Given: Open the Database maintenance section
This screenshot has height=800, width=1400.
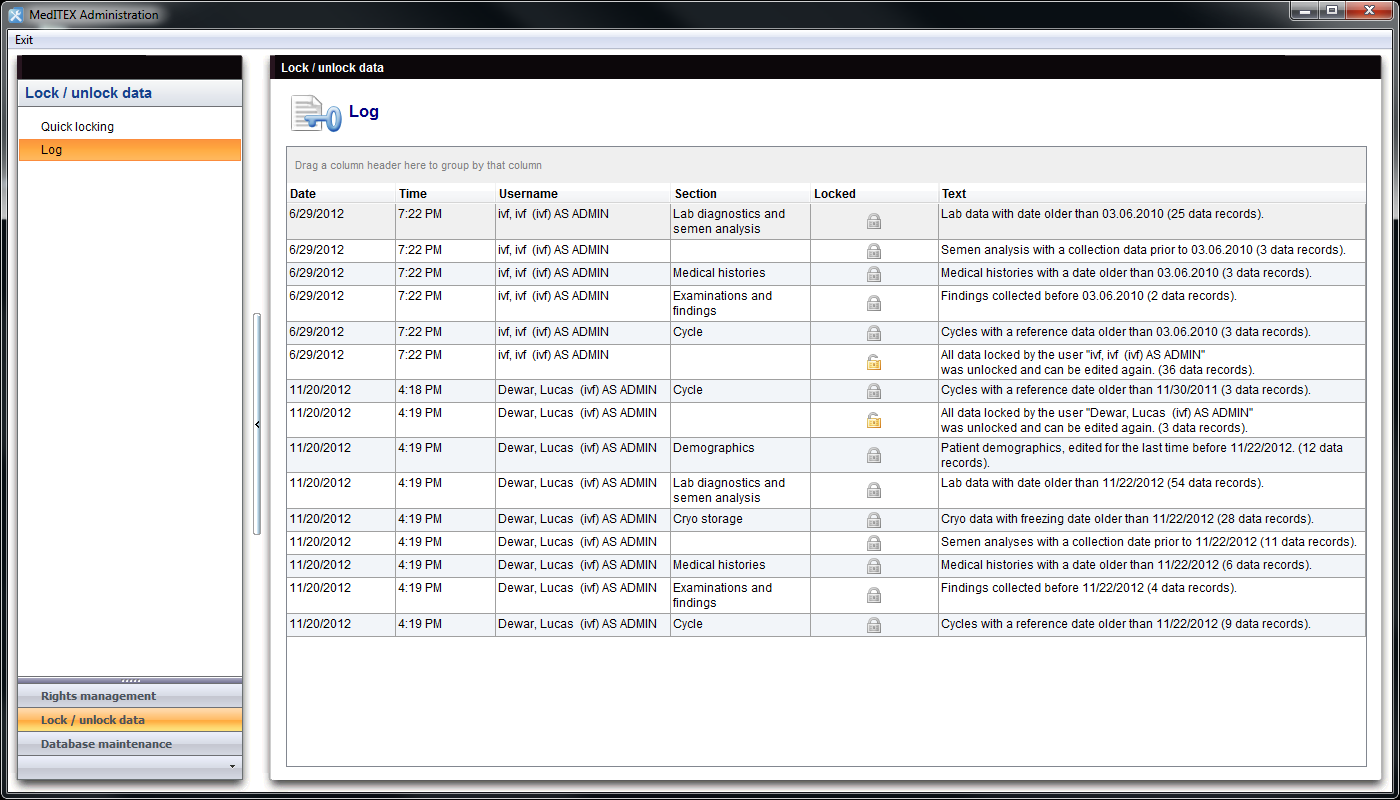Looking at the screenshot, I should [130, 744].
